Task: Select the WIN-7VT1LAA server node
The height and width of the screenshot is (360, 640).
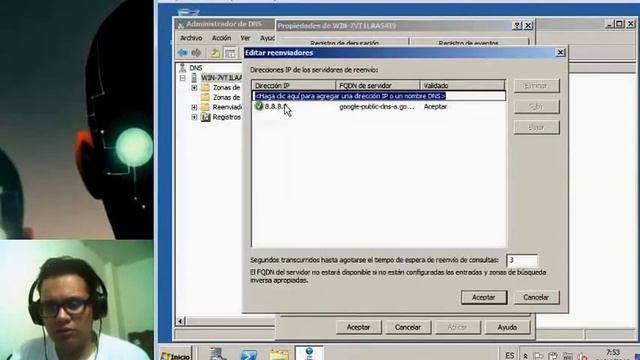Action: [221, 78]
